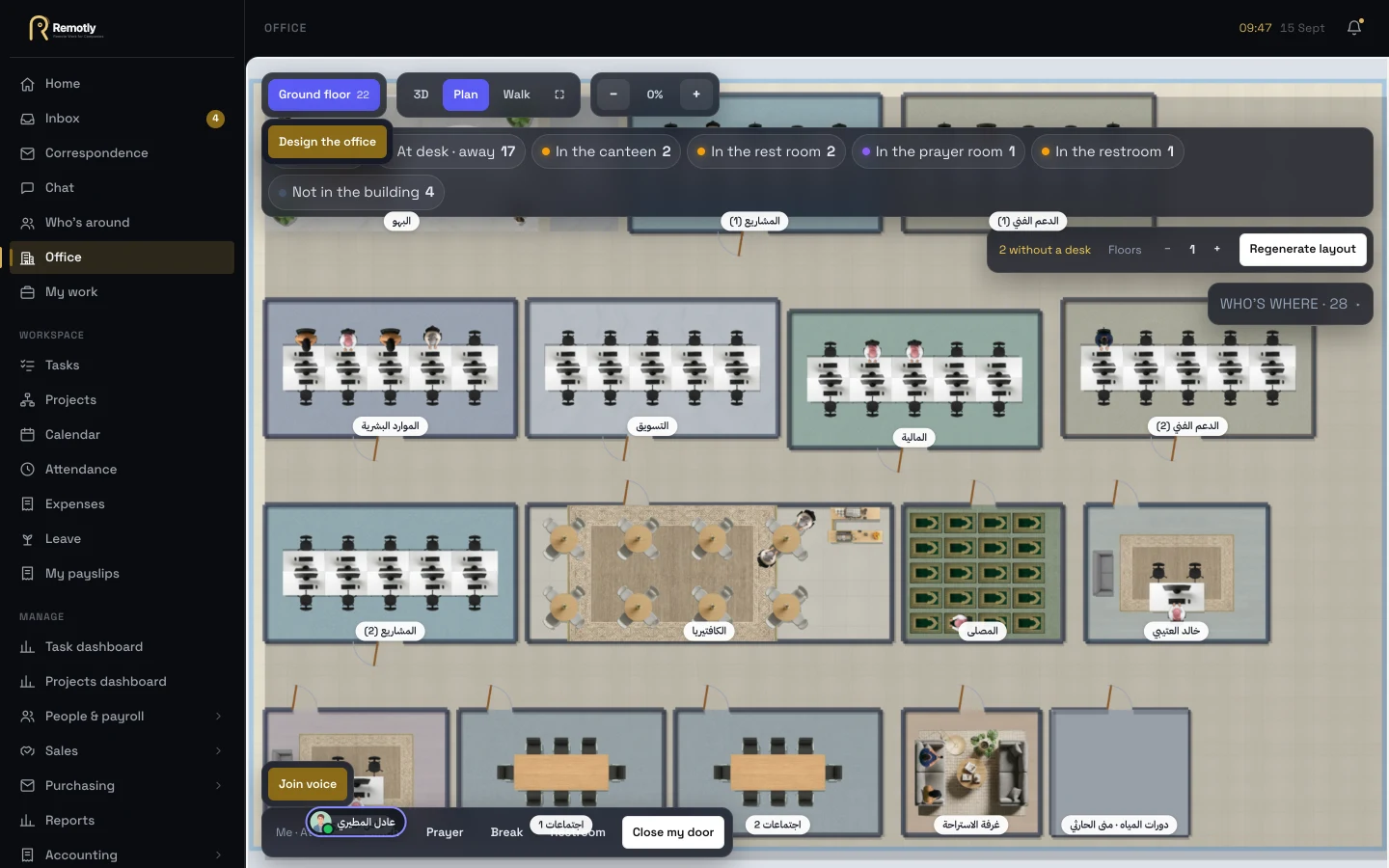The height and width of the screenshot is (868, 1389).
Task: Switch the view to 3D mode
Action: point(421,95)
